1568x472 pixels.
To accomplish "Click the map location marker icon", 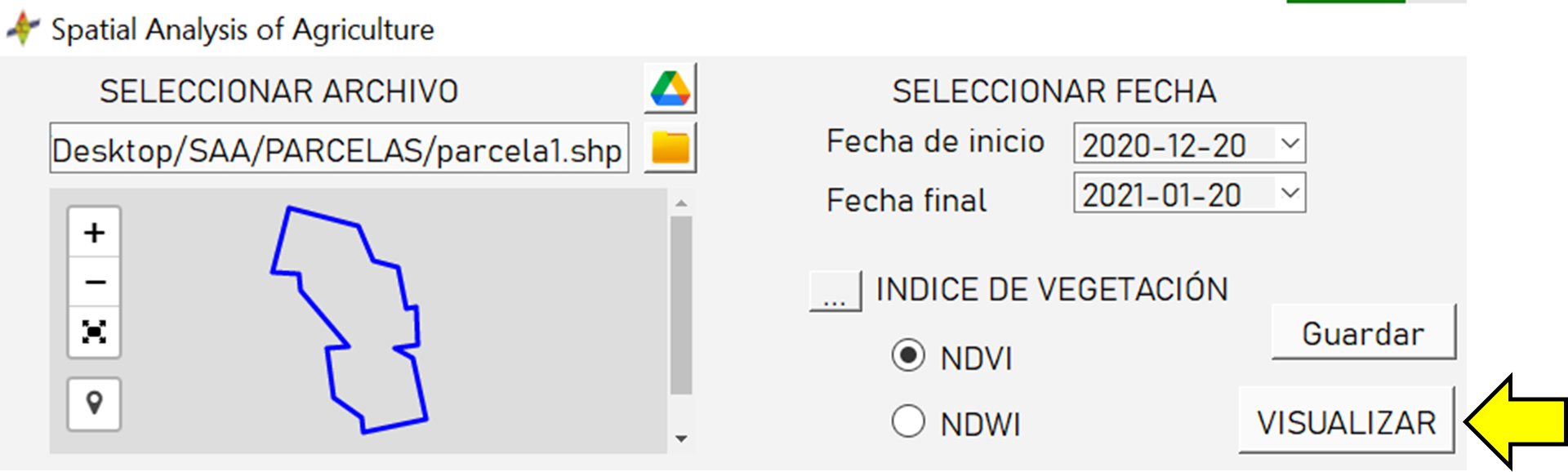I will click(94, 403).
